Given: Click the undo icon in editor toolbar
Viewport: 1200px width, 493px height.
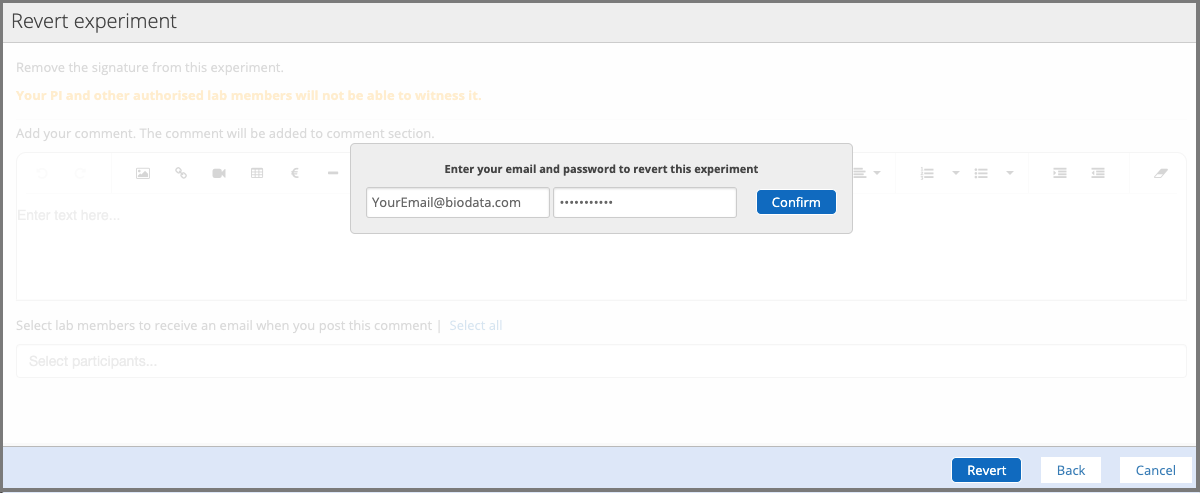Looking at the screenshot, I should [41, 173].
